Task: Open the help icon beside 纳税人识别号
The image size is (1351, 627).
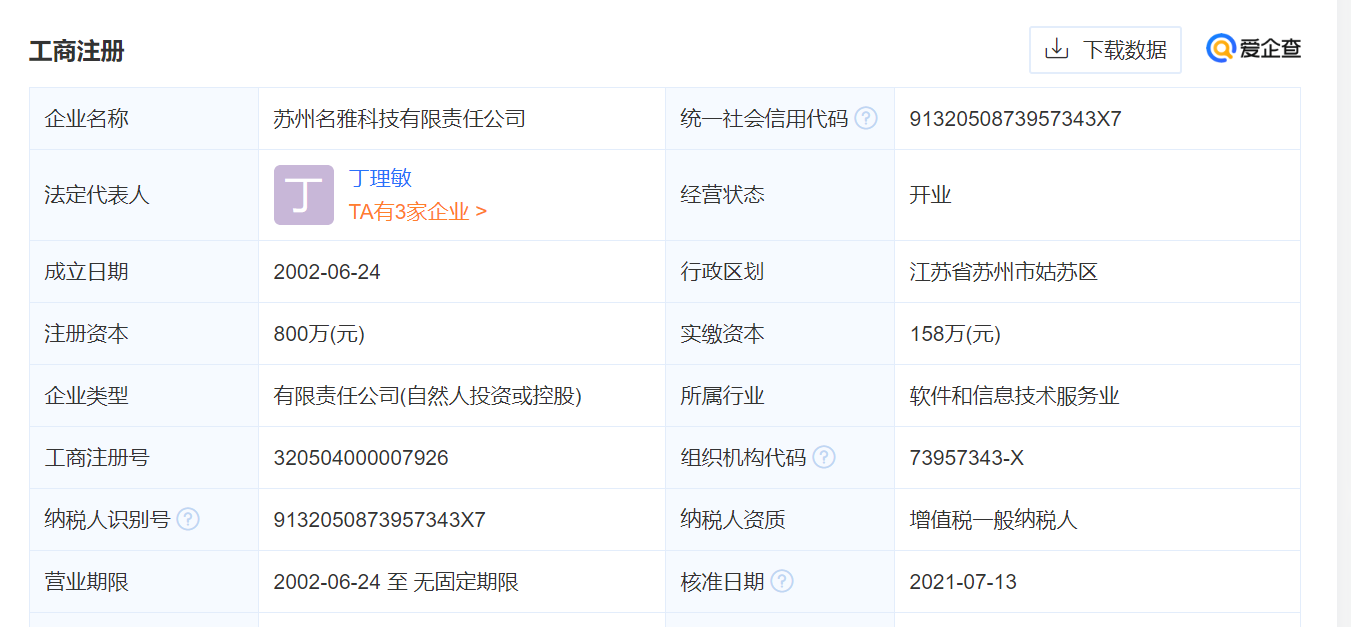Action: pyautogui.click(x=188, y=520)
